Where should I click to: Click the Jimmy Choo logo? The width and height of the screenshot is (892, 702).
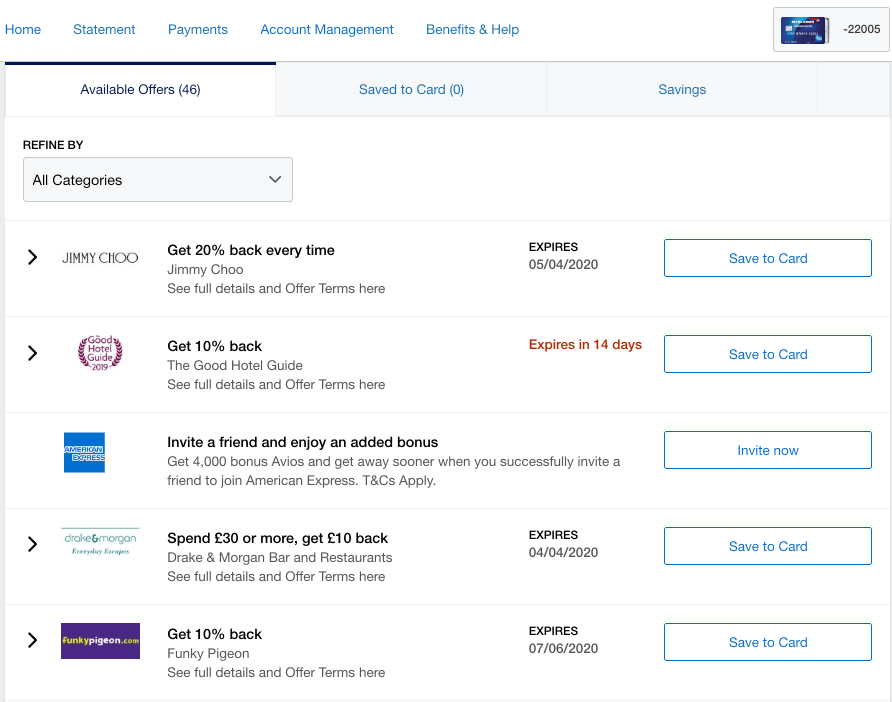(100, 258)
